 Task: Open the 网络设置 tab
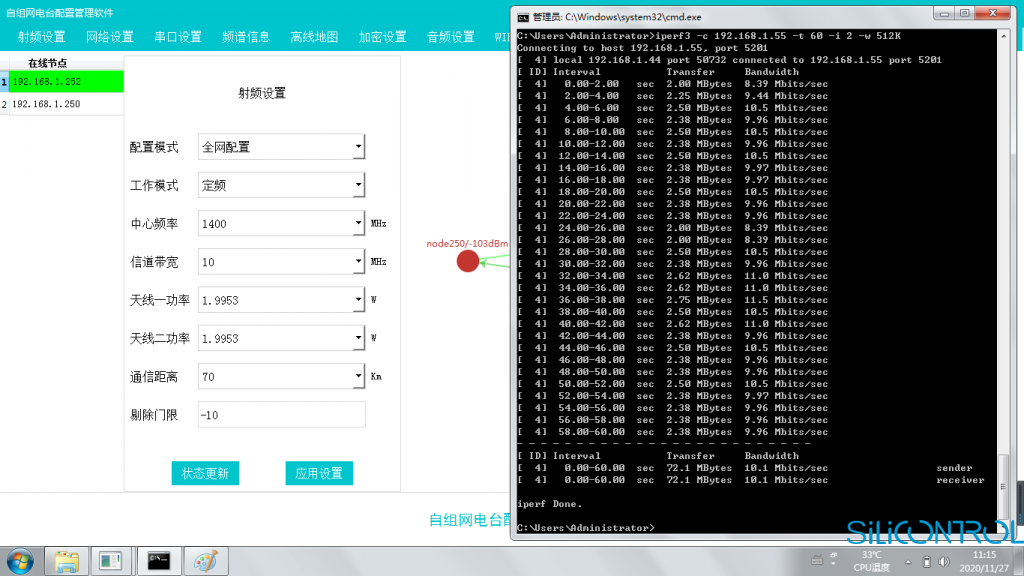109,37
